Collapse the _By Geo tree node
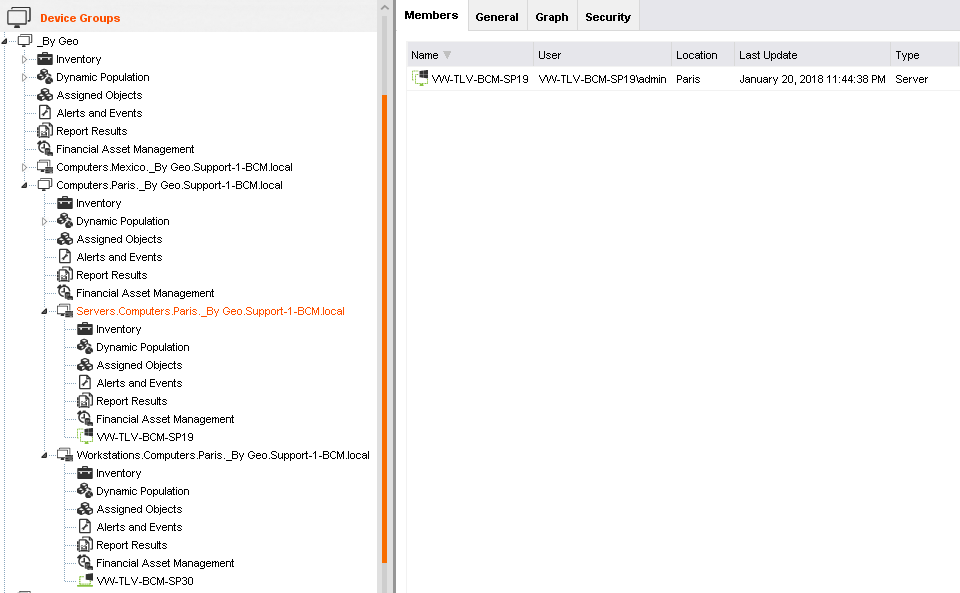 (5, 42)
